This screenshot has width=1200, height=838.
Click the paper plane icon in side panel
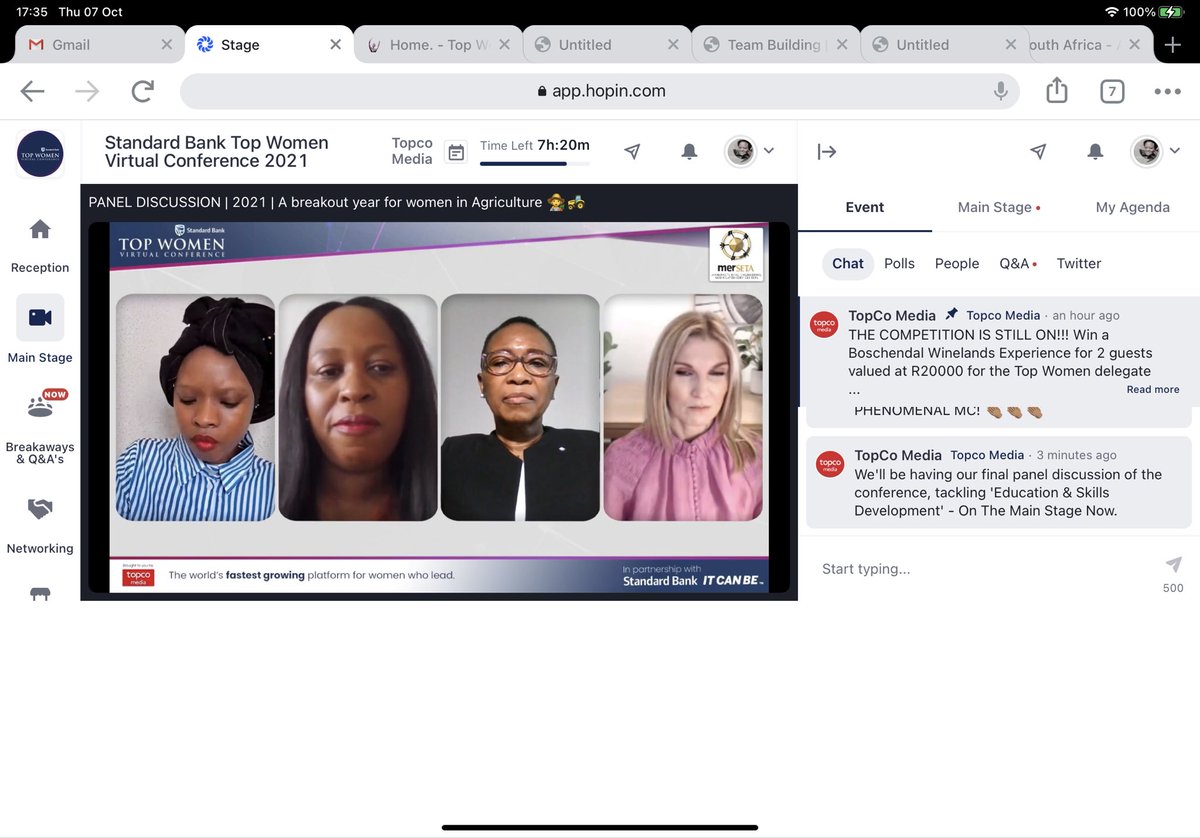pyautogui.click(x=1038, y=151)
